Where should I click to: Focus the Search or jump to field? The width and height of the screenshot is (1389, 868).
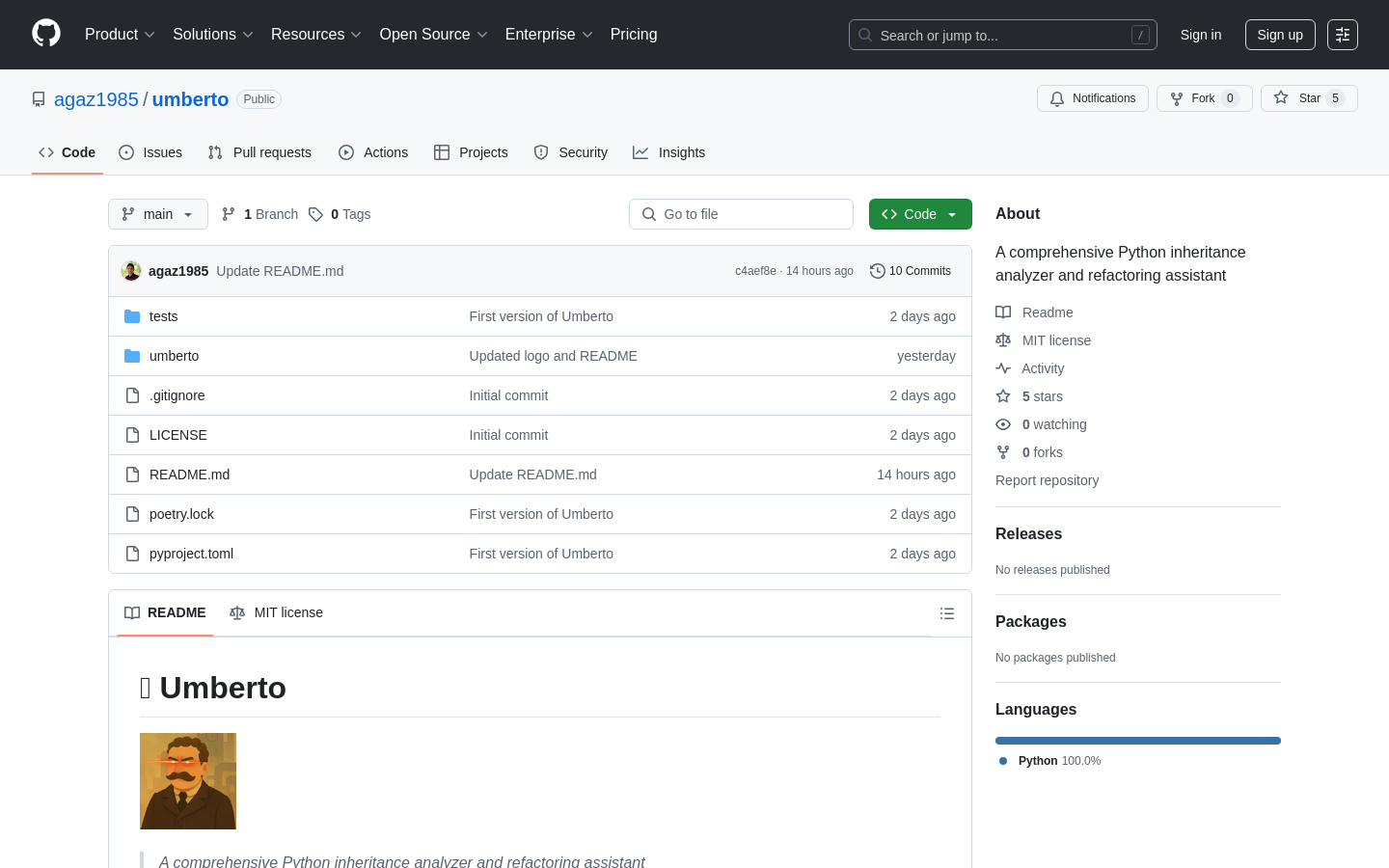(1003, 35)
